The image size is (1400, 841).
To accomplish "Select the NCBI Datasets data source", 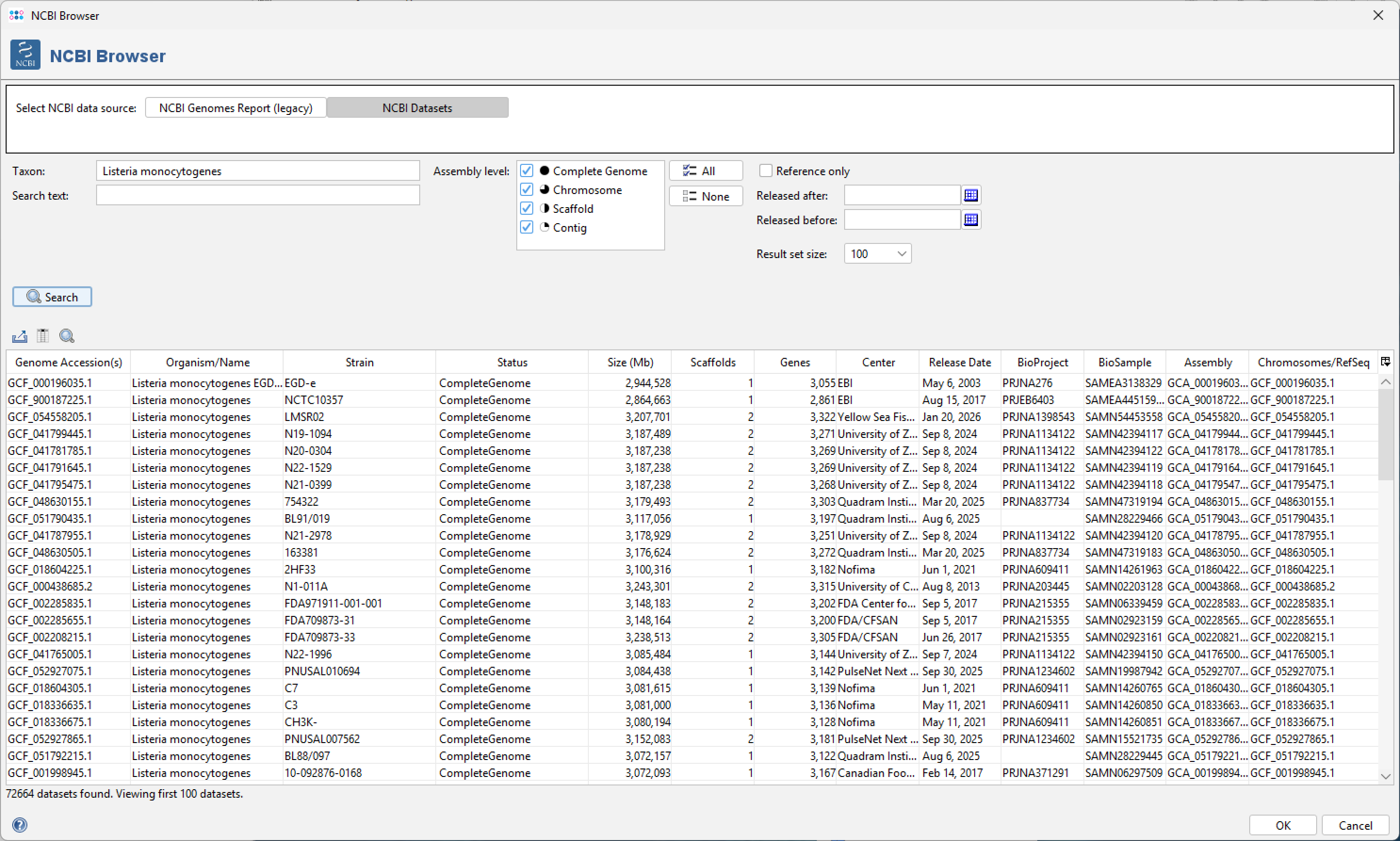I will click(417, 108).
